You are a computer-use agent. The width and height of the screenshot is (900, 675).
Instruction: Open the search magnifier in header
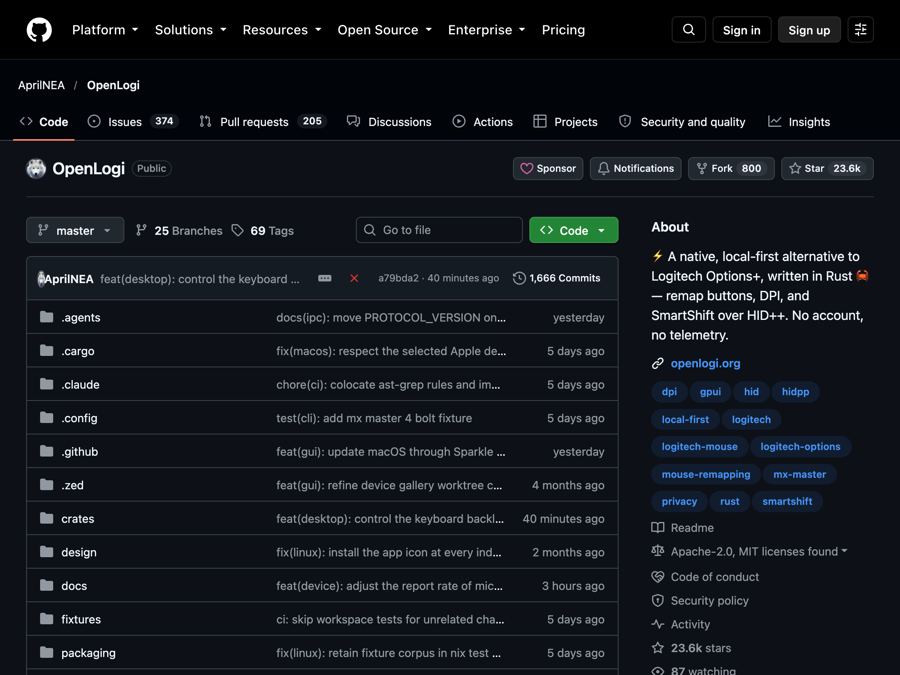(689, 30)
